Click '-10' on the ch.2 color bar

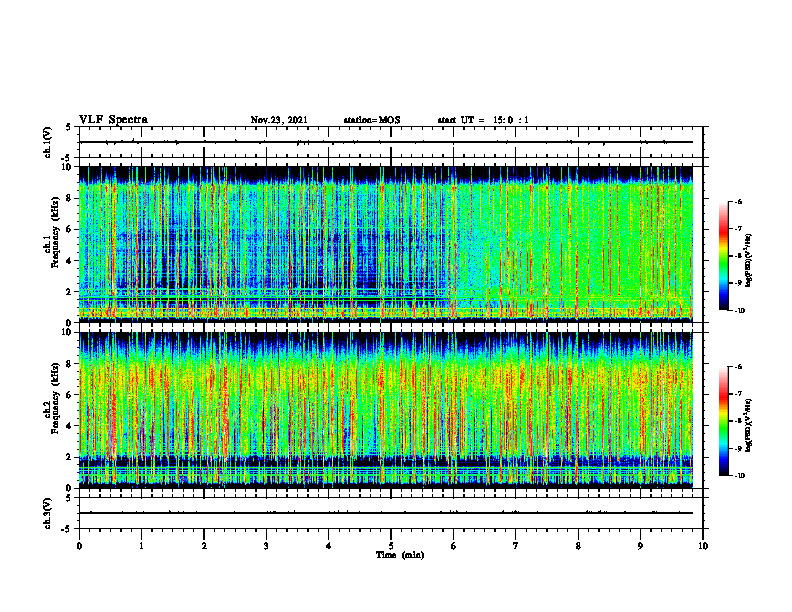(x=740, y=476)
